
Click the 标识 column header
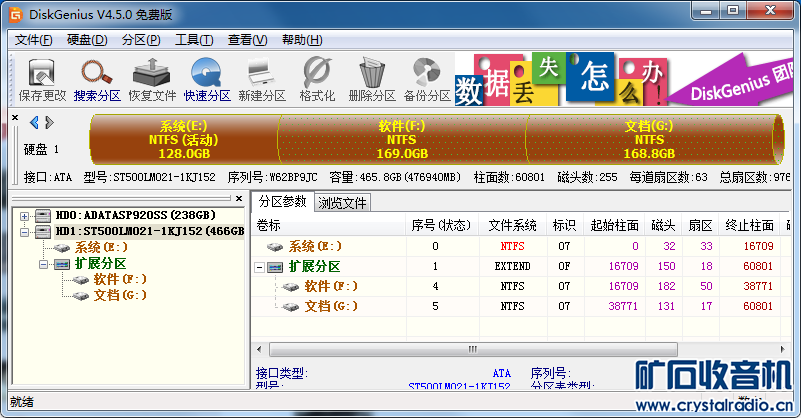pos(566,225)
